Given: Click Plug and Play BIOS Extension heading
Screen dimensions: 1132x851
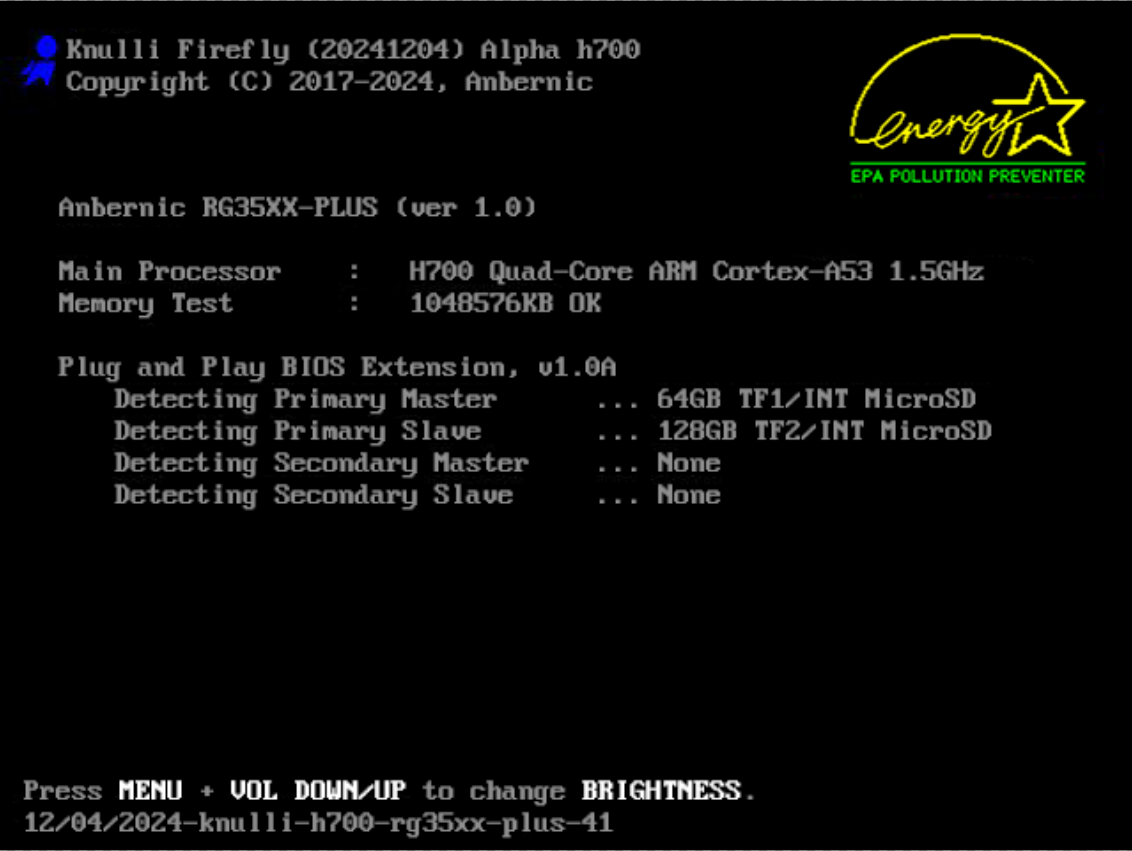Looking at the screenshot, I should [337, 367].
